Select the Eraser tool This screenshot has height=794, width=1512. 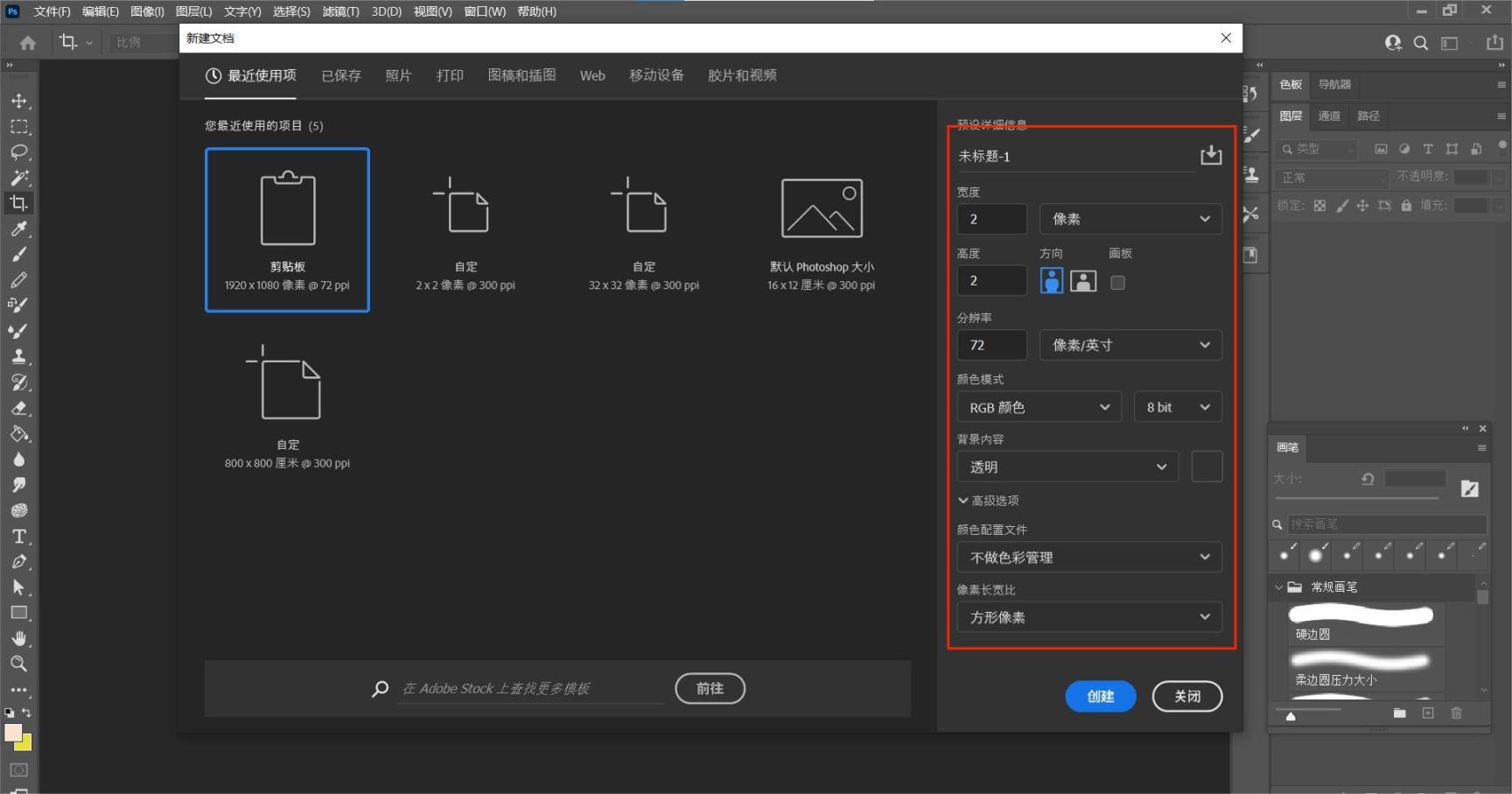coord(18,408)
